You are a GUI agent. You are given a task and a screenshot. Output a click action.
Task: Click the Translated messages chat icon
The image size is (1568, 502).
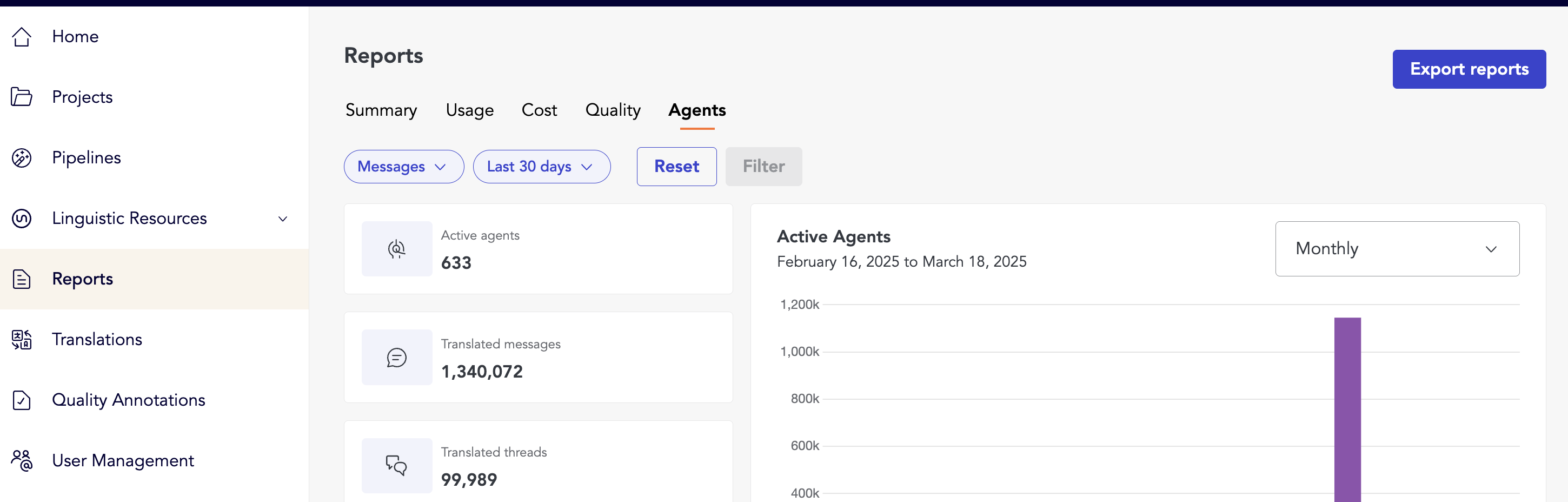[397, 358]
